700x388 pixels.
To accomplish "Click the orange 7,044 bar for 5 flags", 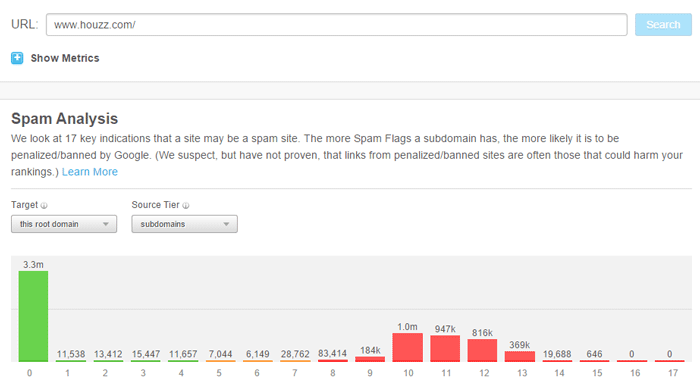I will [x=221, y=361].
